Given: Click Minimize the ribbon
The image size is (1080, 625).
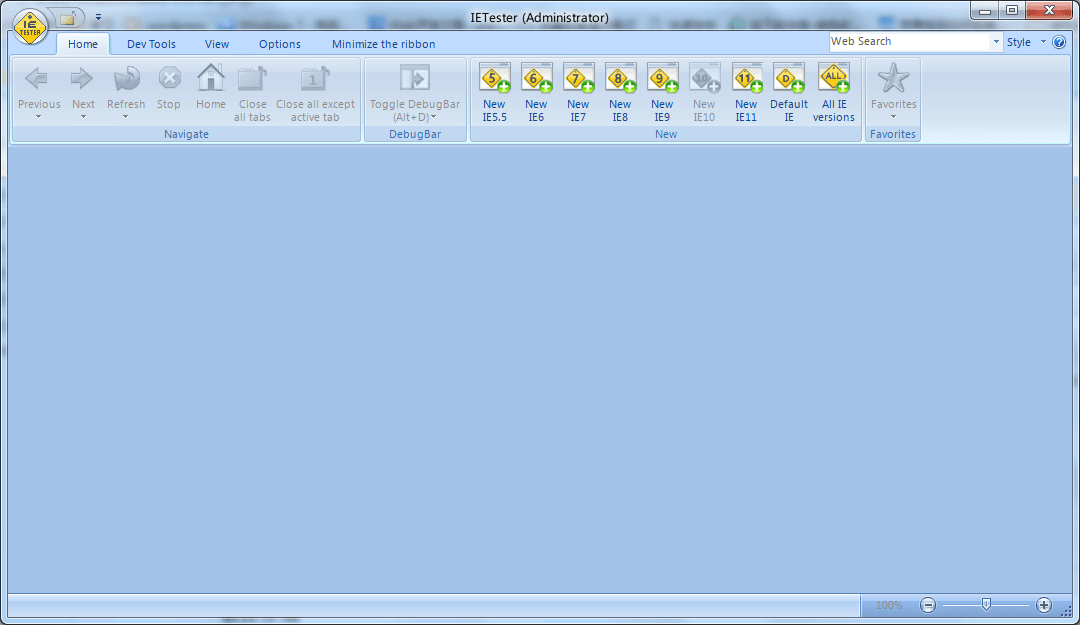Looking at the screenshot, I should [382, 44].
